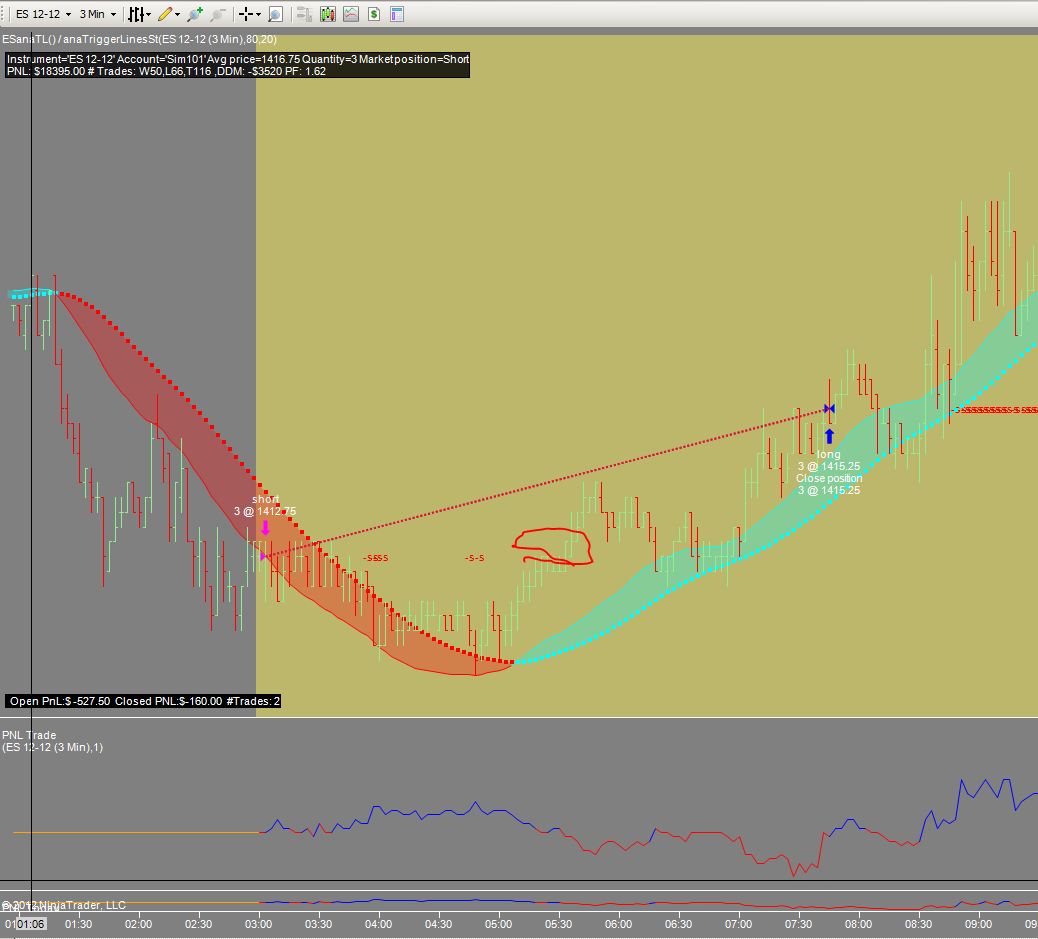Open the data series candlestick icon
The image size is (1038, 939).
(x=327, y=14)
